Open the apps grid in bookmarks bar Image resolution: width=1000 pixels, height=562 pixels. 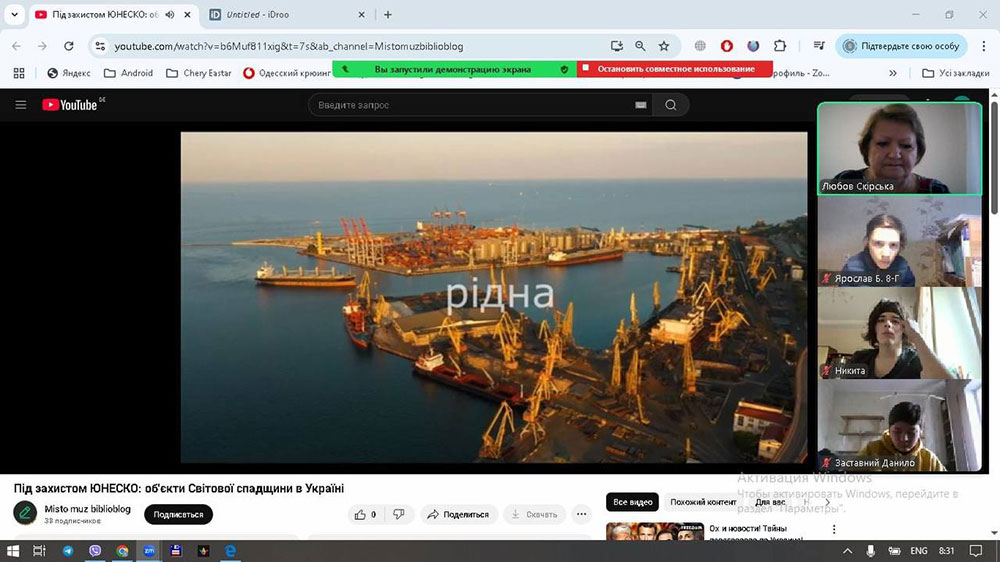[x=19, y=73]
